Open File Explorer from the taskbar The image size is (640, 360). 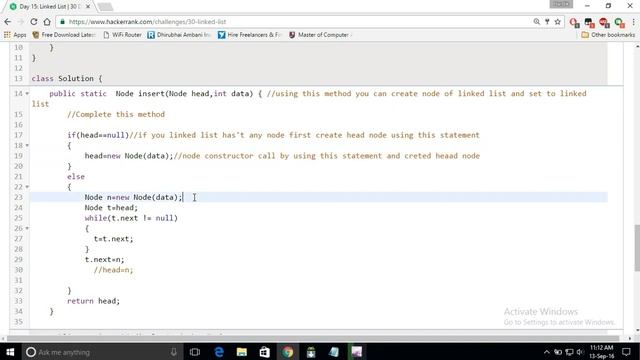point(242,352)
